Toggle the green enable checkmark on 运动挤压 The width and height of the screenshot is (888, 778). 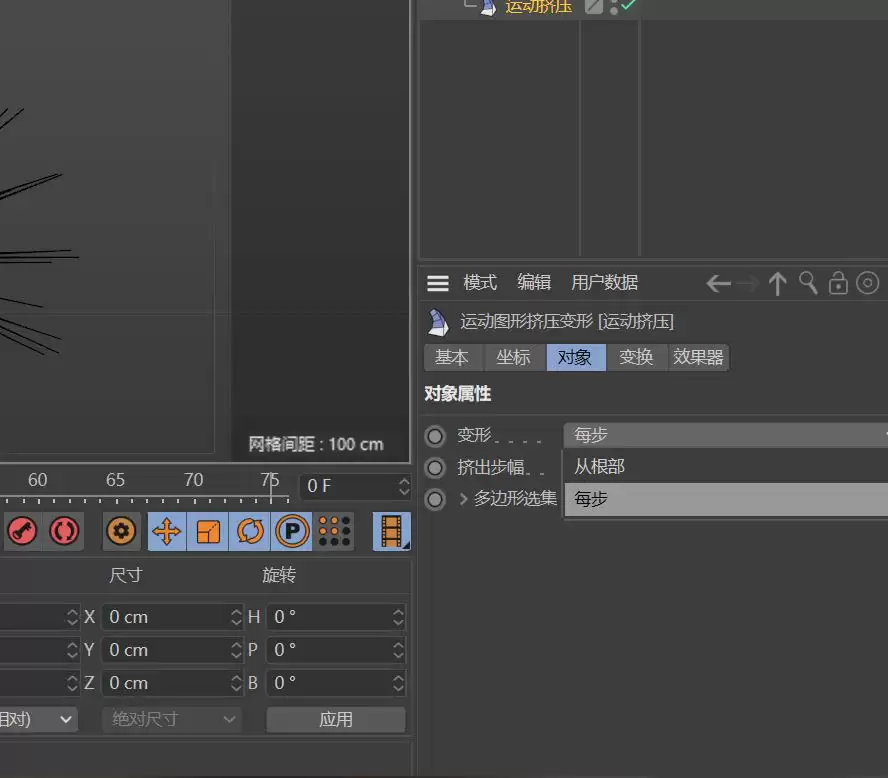pos(627,6)
